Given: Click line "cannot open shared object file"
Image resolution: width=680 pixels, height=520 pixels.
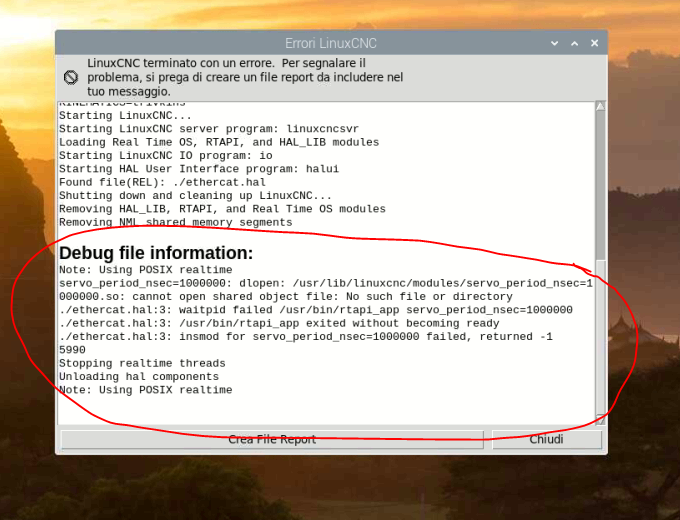Looking at the screenshot, I should coord(286,297).
